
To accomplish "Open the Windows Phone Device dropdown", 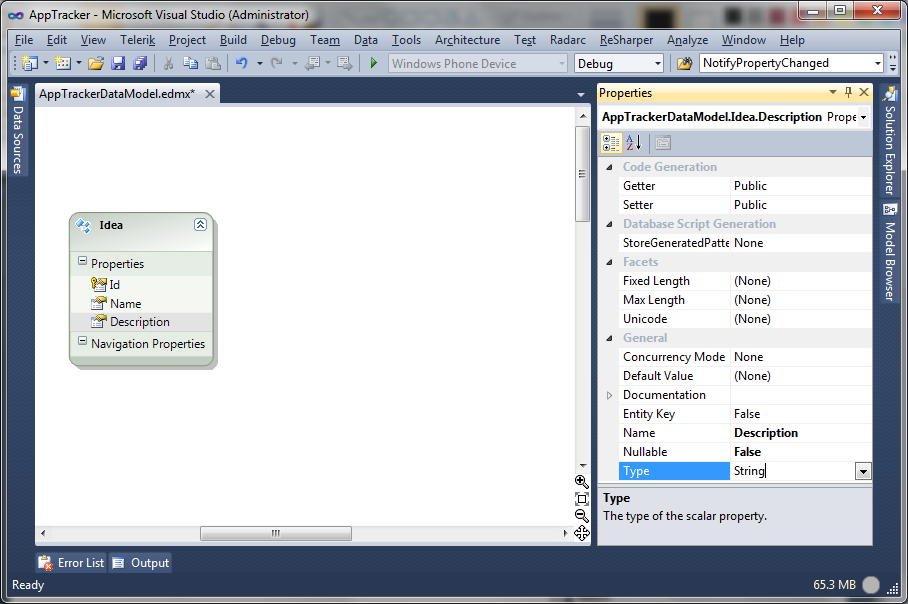I will click(x=562, y=63).
